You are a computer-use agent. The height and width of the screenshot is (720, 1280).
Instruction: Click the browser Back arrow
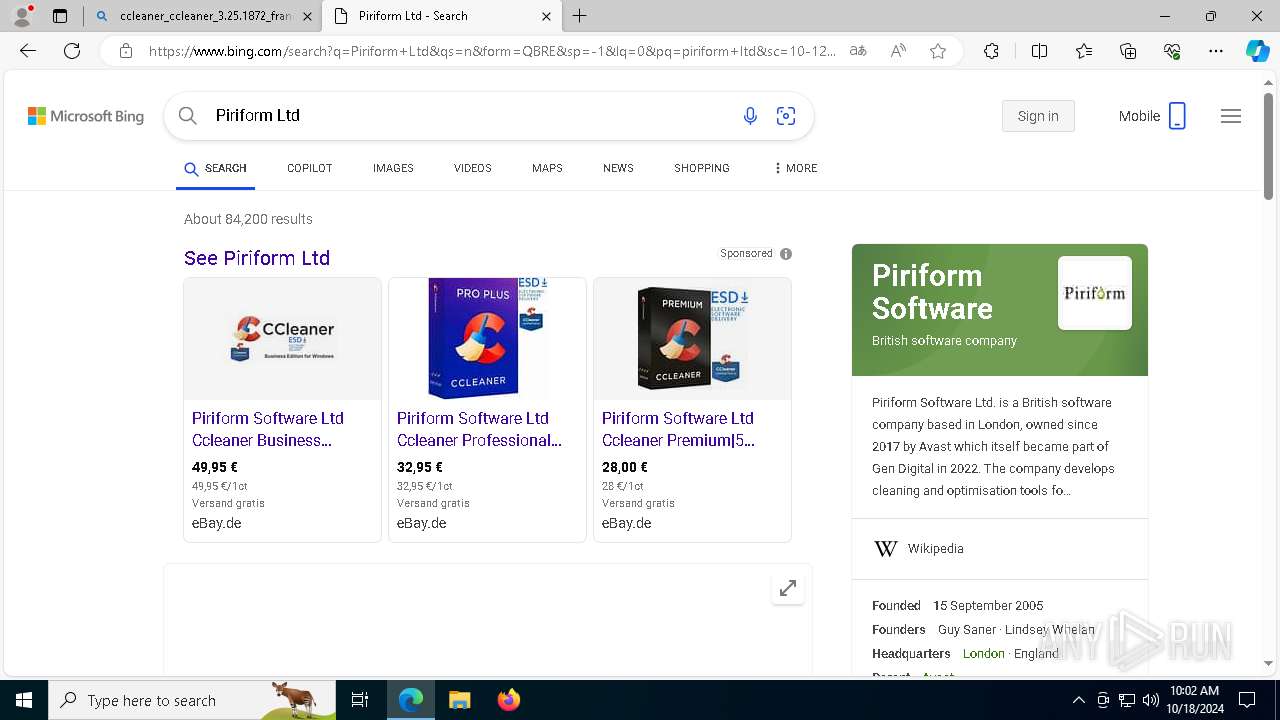pos(28,51)
